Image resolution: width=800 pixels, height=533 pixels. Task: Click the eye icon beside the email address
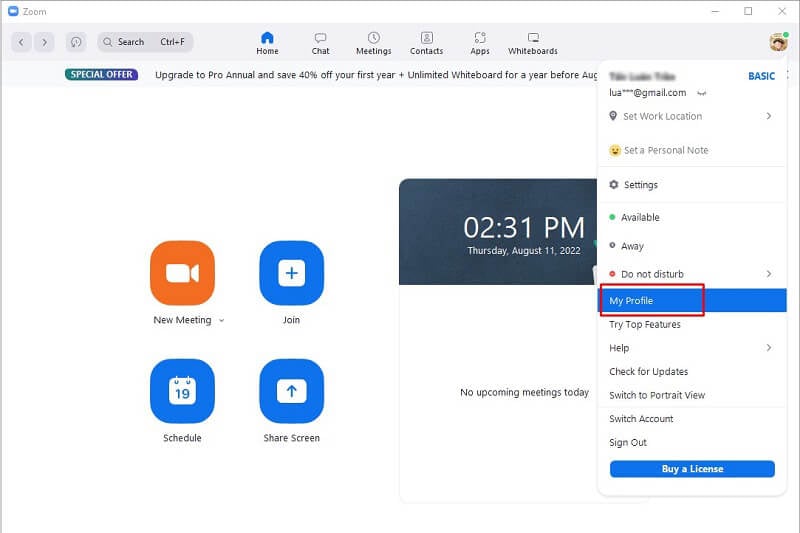pos(702,93)
